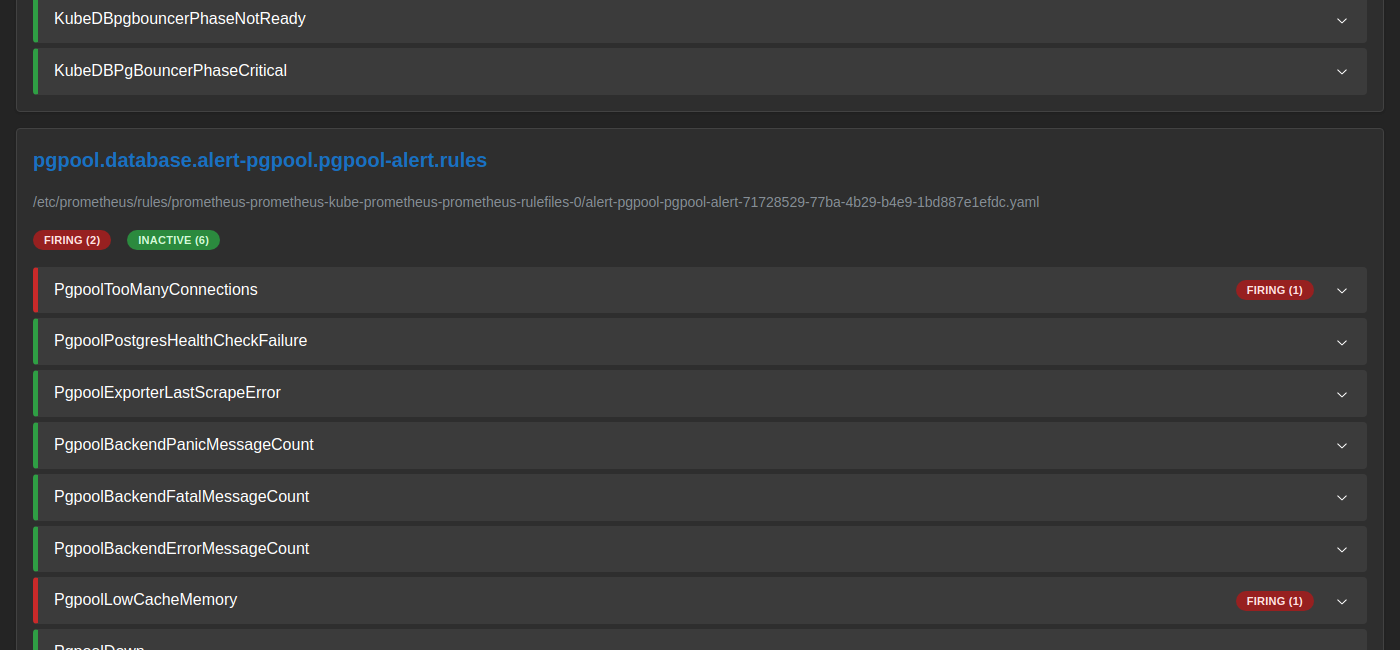Expand the PgpoolLowCacheMemory chevron

pos(1342,601)
